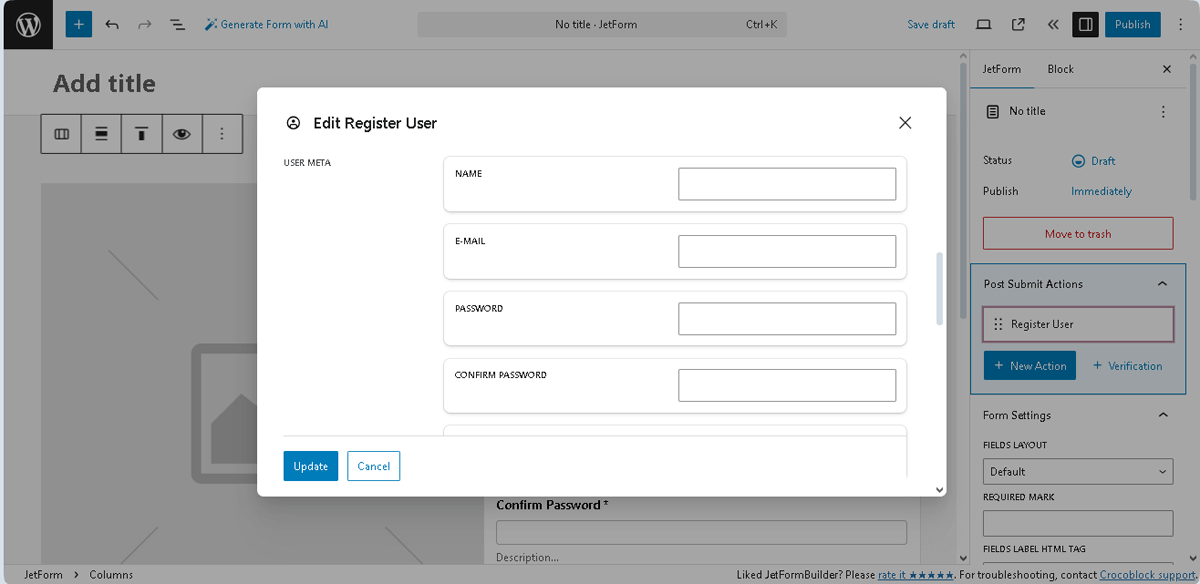
Task: Click the Password user meta input
Action: point(787,318)
